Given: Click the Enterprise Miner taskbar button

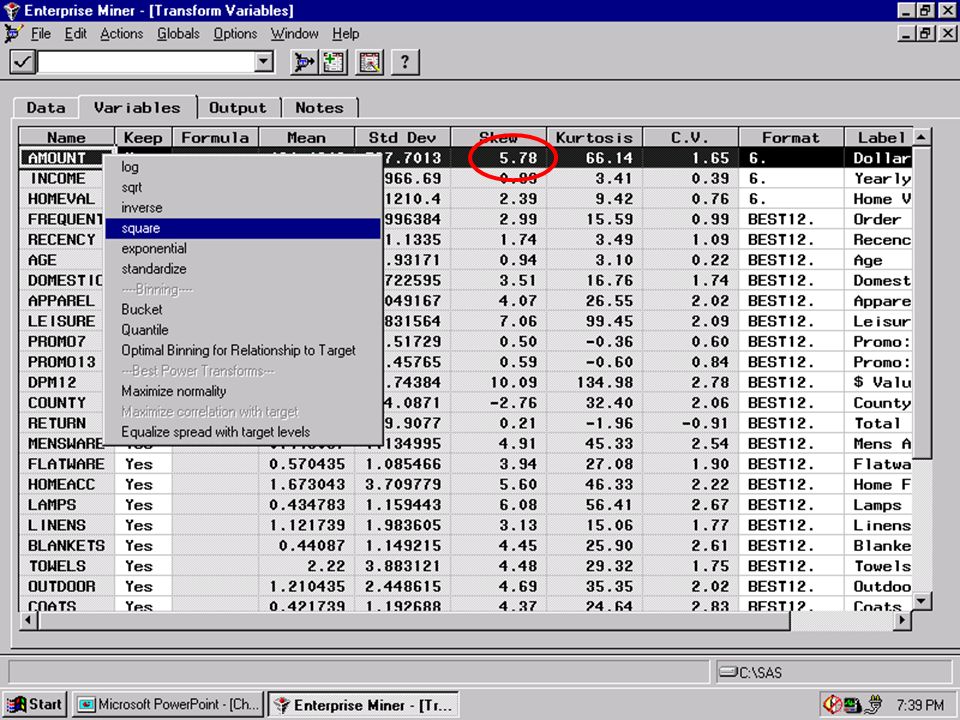Looking at the screenshot, I should point(364,705).
